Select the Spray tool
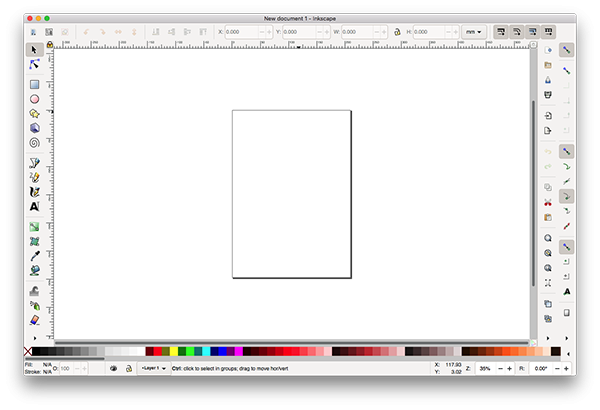Viewport: 600px width, 410px height. click(x=34, y=306)
